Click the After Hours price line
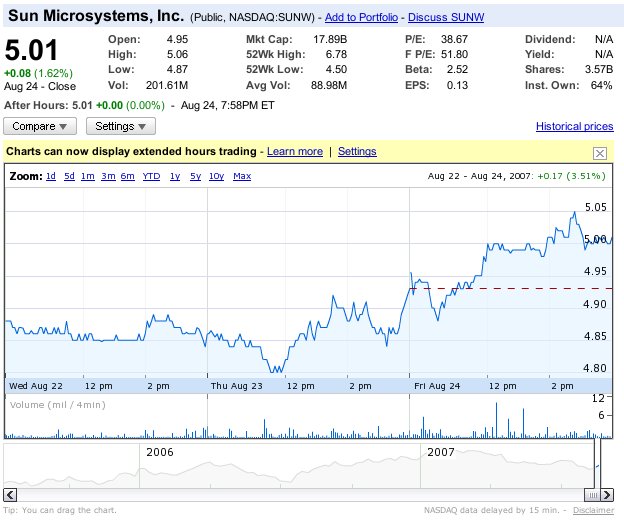Image resolution: width=624 pixels, height=523 pixels. [139, 105]
